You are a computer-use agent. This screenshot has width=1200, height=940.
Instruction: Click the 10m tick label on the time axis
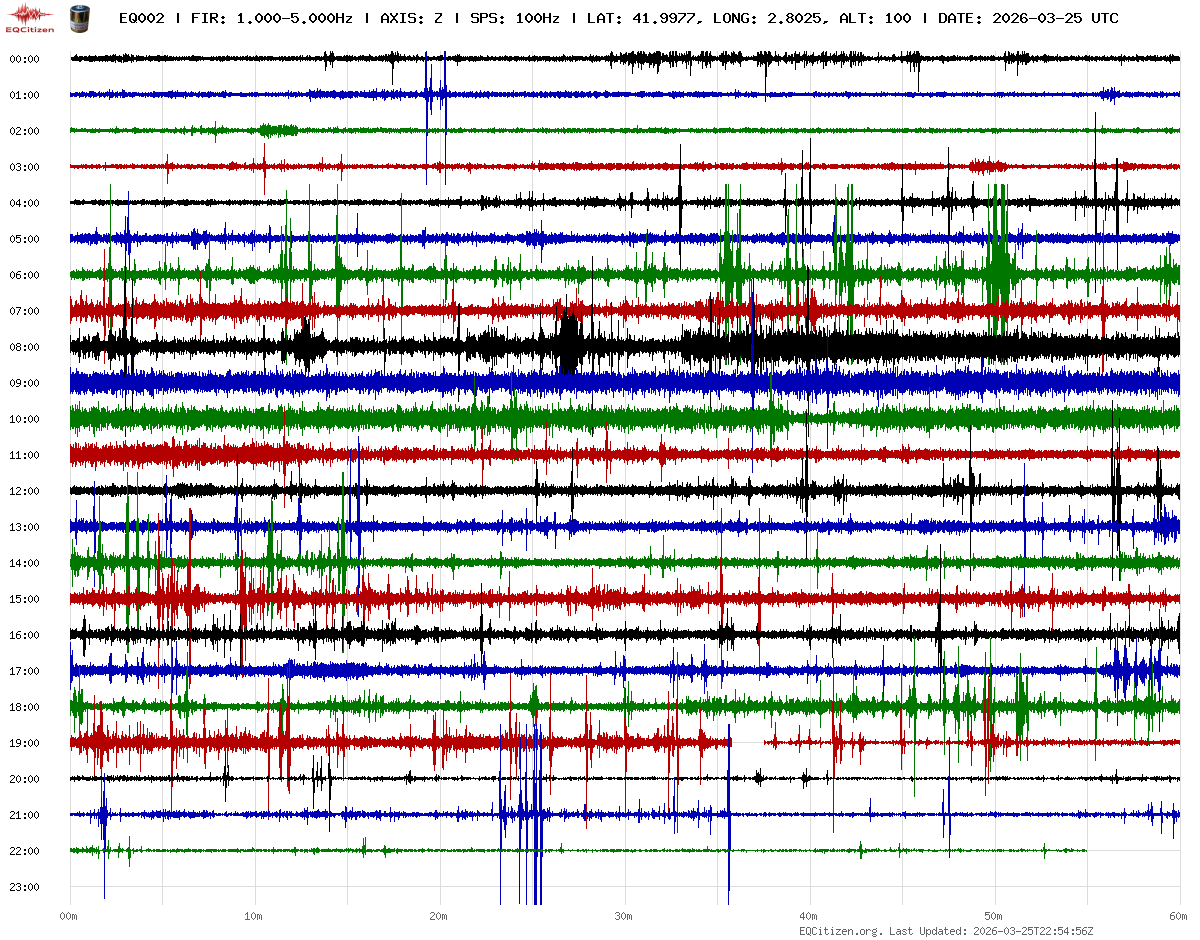pyautogui.click(x=254, y=916)
